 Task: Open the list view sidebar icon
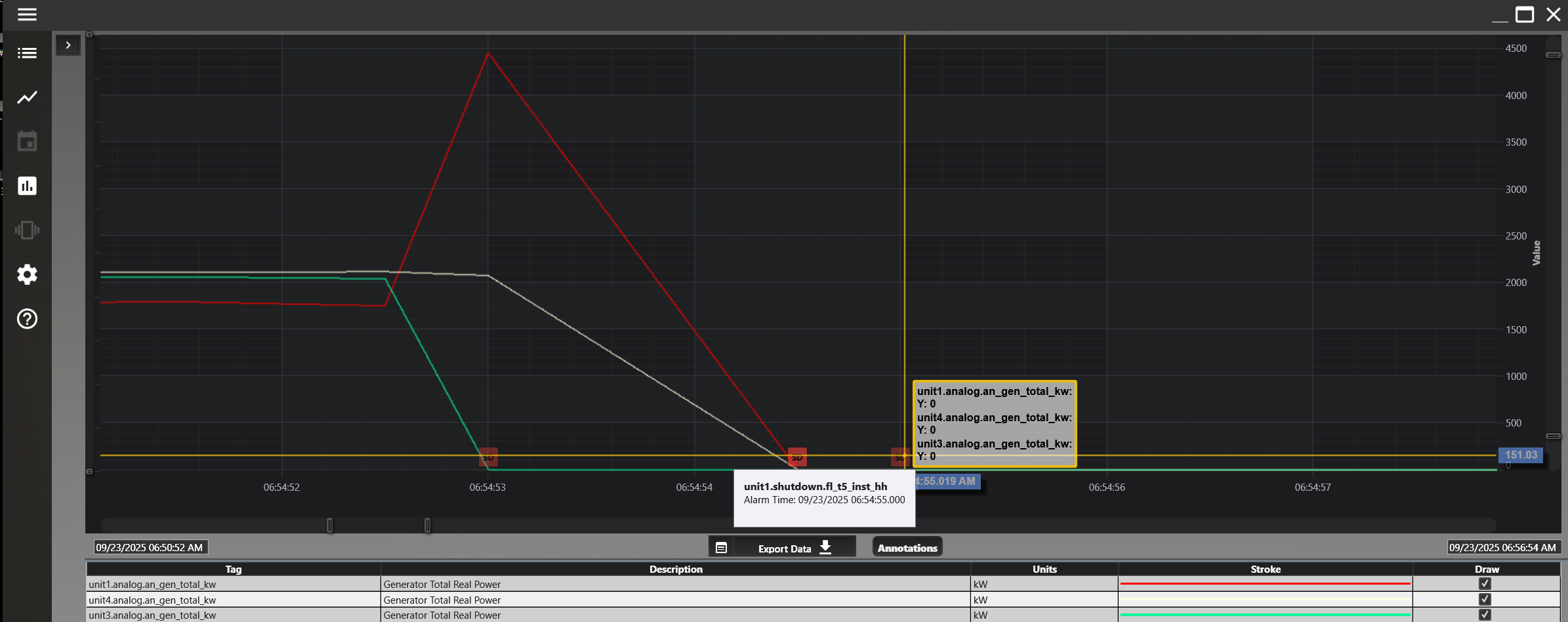[x=27, y=53]
